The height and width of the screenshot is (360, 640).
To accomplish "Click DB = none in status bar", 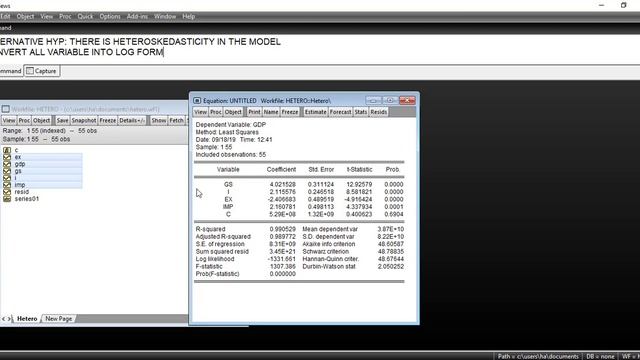I will pos(600,356).
